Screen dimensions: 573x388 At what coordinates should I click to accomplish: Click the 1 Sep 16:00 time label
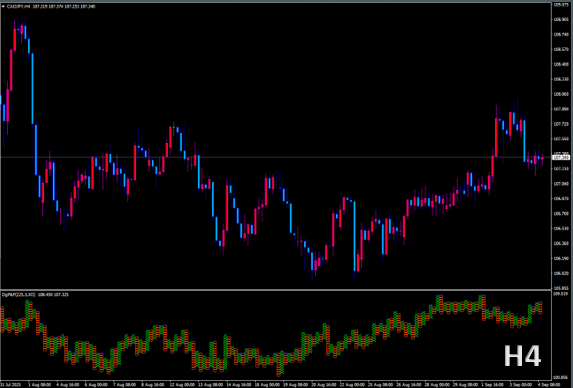point(494,385)
